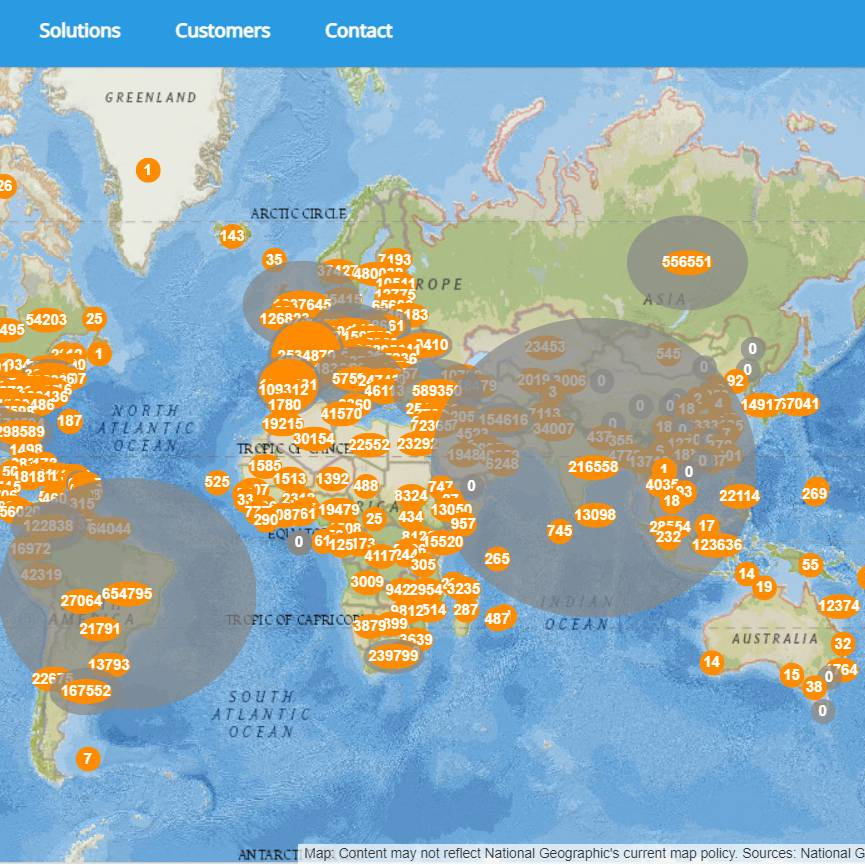Select the marker labeled 487
The height and width of the screenshot is (865, 865).
499,618
